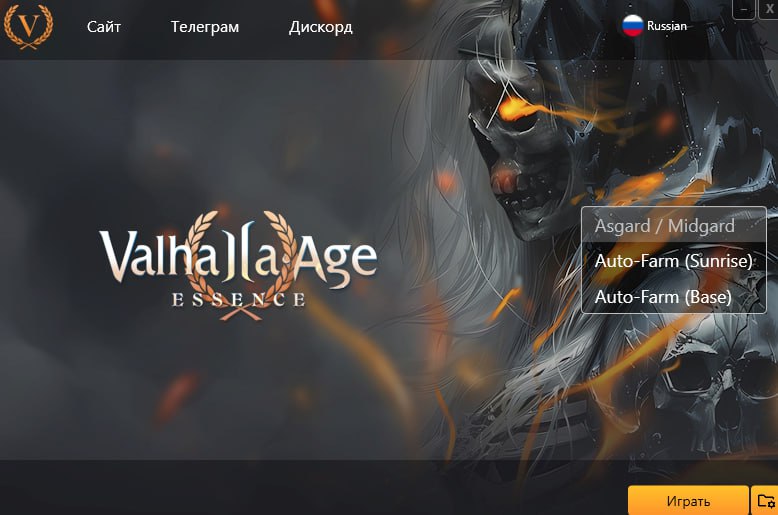Click the golden V laurel logo
Image resolution: width=778 pixels, height=515 pixels.
tap(28, 27)
